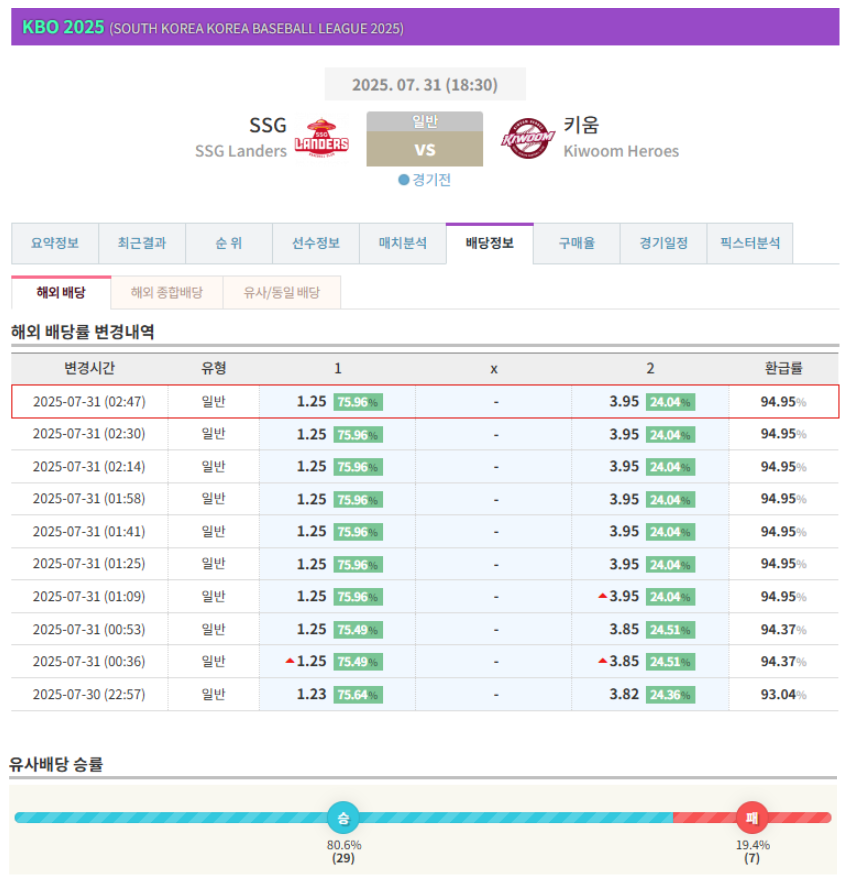Select the 배당정보 tab
This screenshot has width=847, height=886.
click(490, 244)
